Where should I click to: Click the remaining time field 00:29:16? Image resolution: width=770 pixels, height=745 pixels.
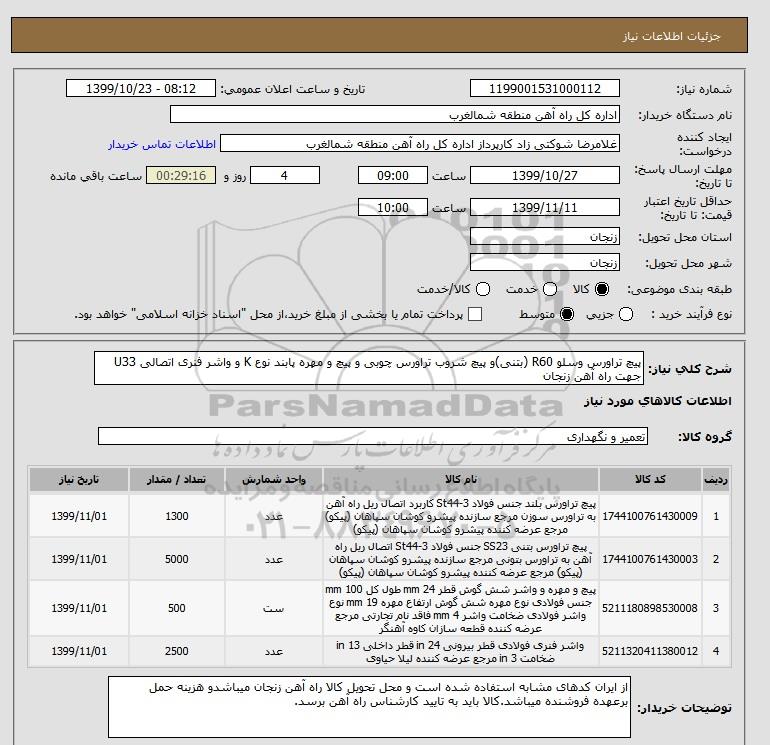[181, 175]
